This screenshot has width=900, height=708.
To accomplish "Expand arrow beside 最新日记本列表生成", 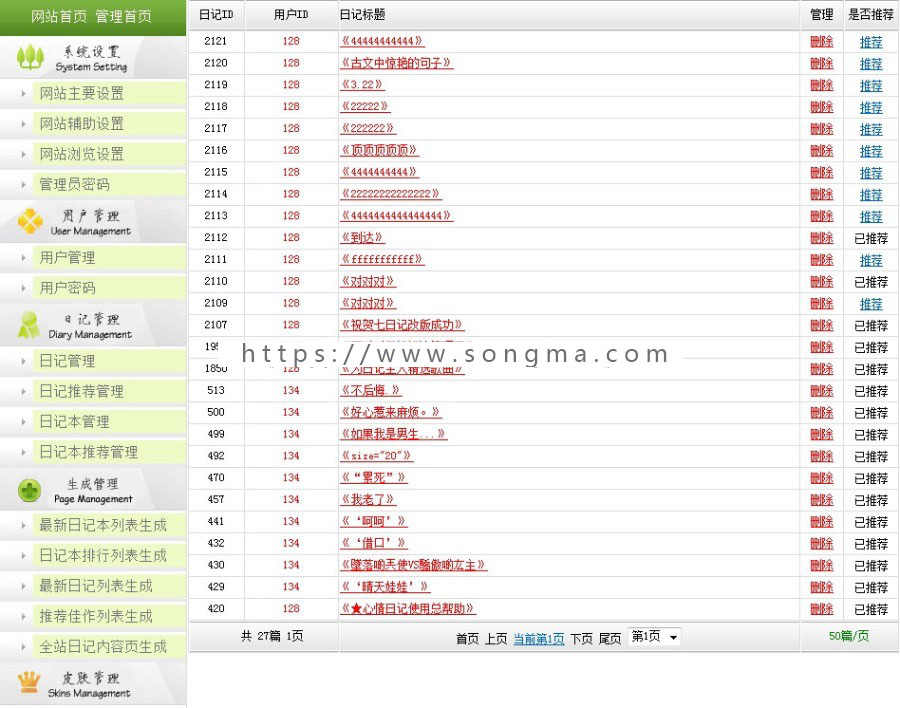I will 23,525.
